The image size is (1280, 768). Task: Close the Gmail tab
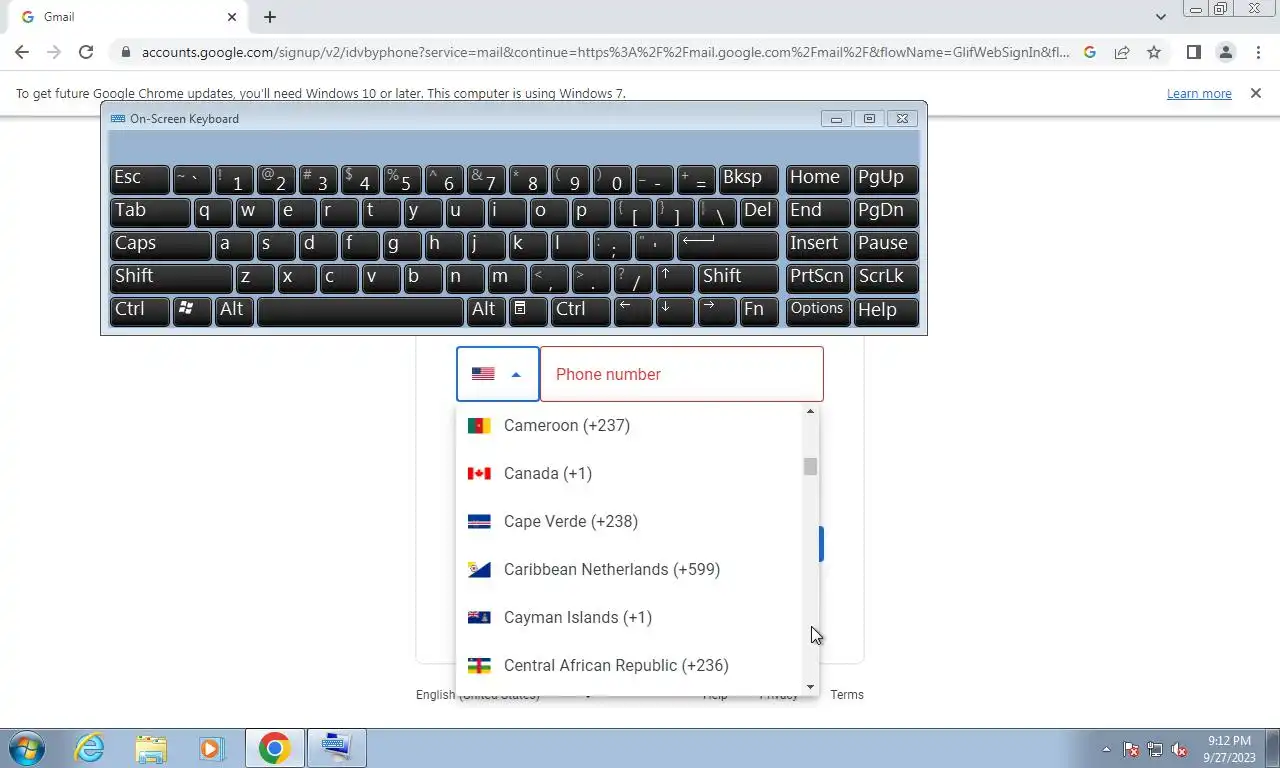232,17
